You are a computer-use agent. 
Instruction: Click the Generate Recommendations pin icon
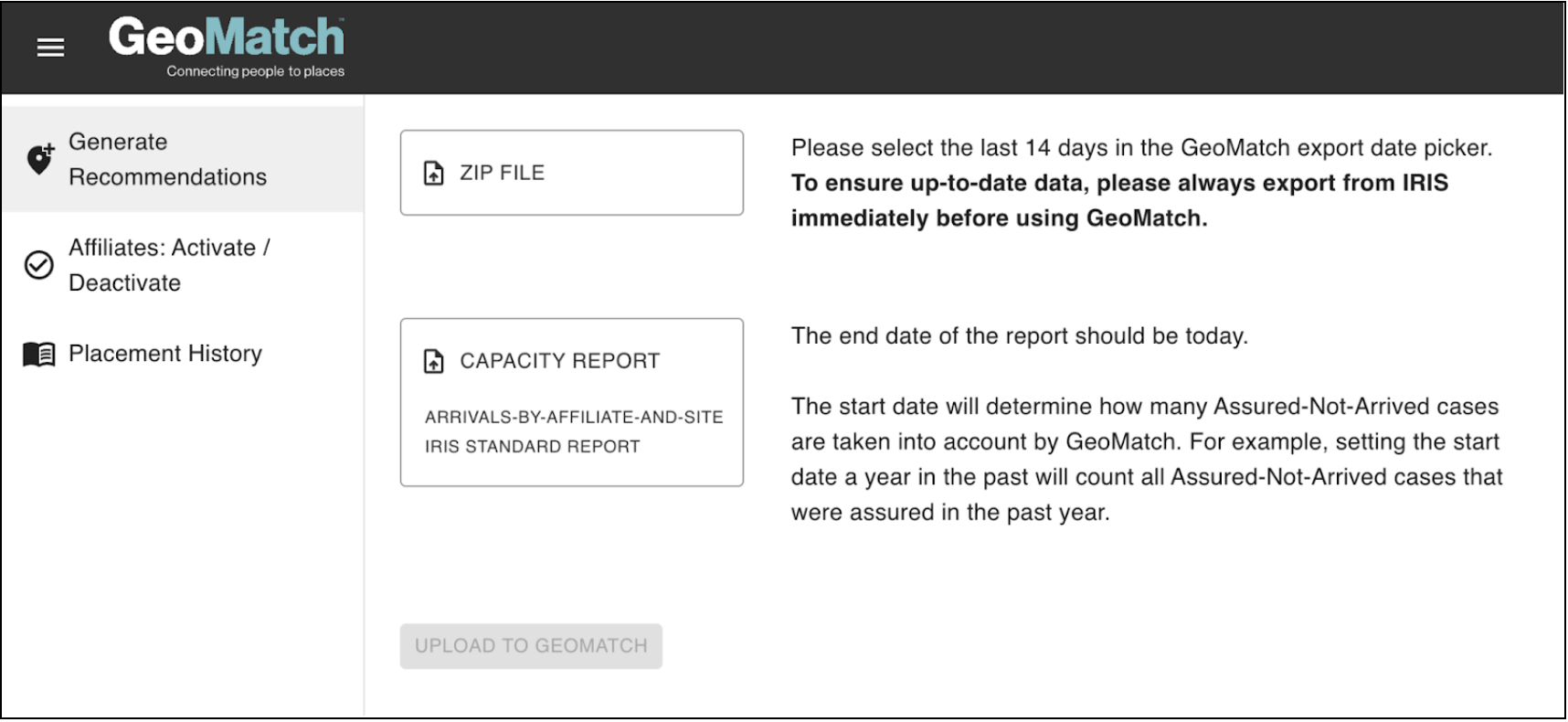[39, 159]
